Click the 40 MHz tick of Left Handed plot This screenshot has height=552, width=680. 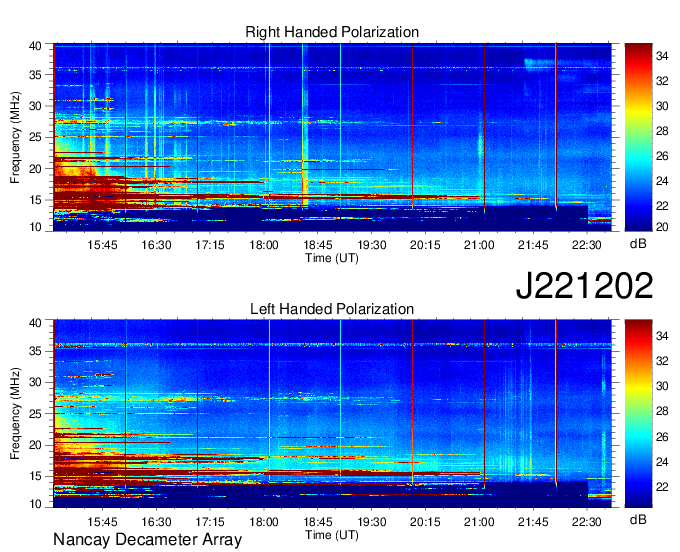pyautogui.click(x=36, y=323)
